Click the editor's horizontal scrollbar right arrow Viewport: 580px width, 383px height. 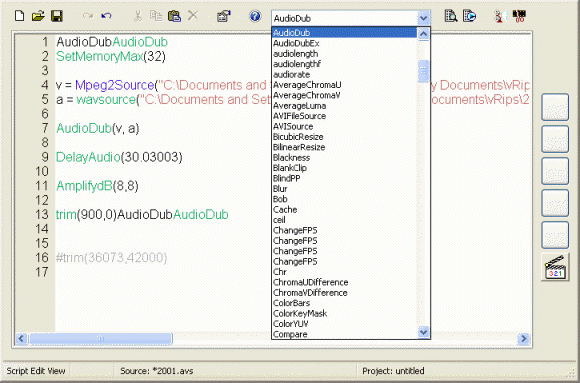[524, 338]
